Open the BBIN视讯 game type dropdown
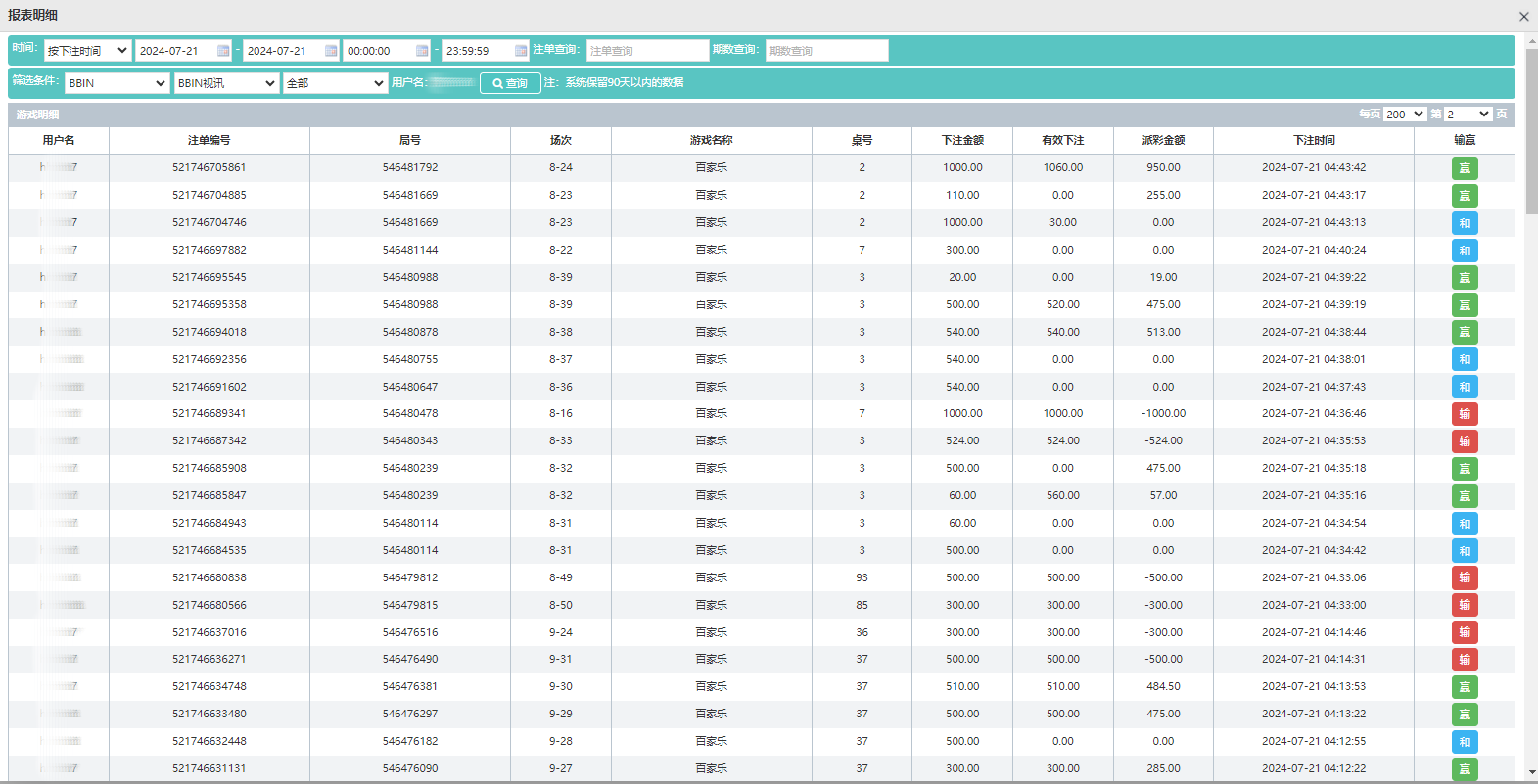 coord(226,83)
